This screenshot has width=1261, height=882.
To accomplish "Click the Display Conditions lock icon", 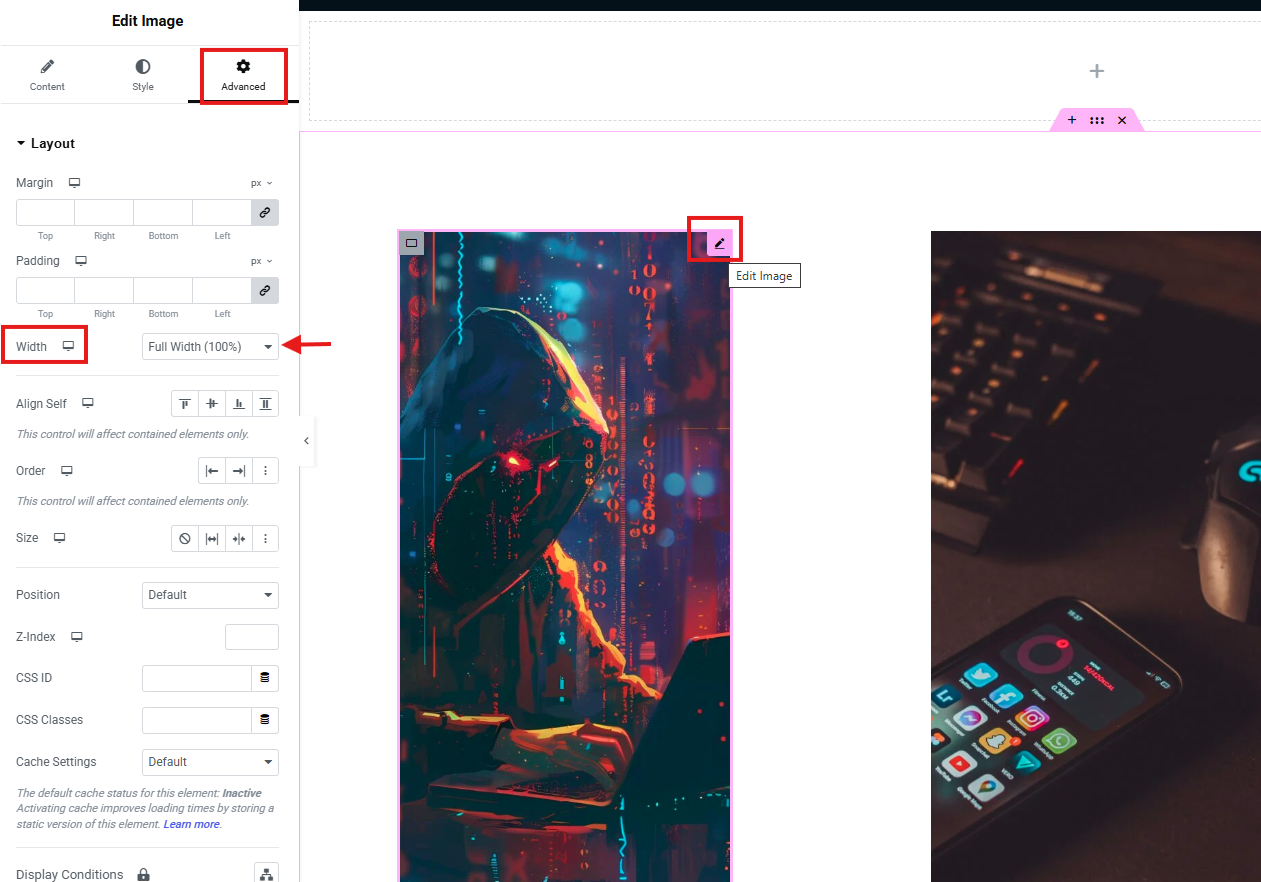I will coord(143,875).
